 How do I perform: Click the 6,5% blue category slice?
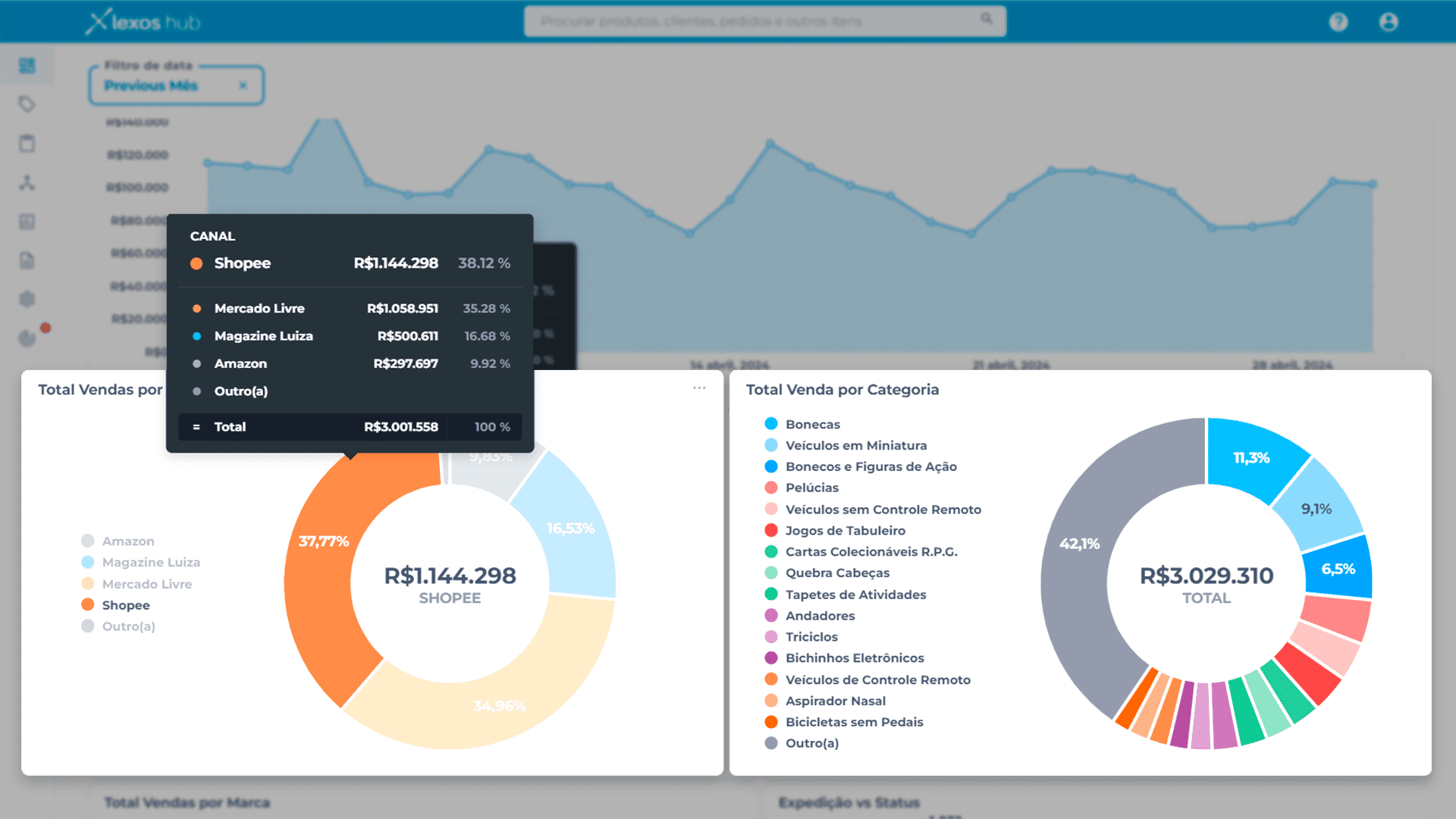tap(1338, 569)
